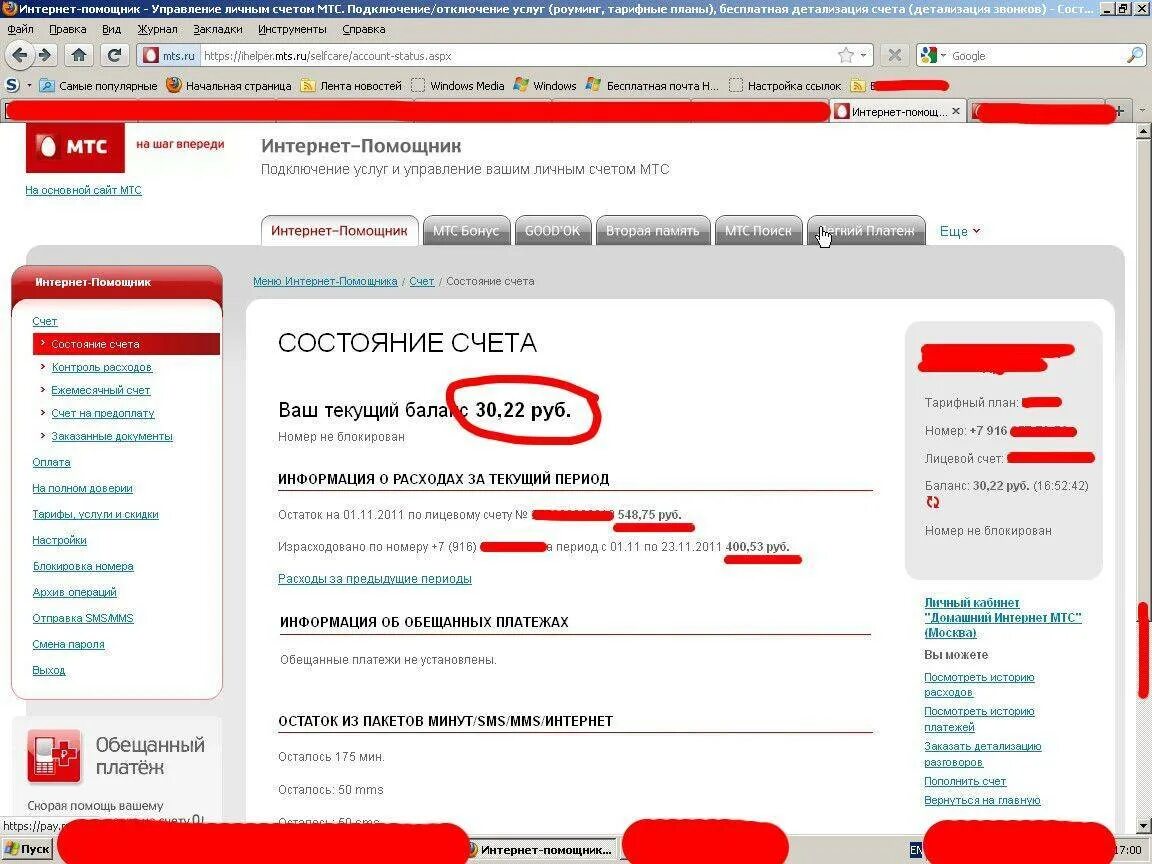This screenshot has width=1152, height=864.
Task: Switch to the МТС Поиск tab
Action: 758,231
